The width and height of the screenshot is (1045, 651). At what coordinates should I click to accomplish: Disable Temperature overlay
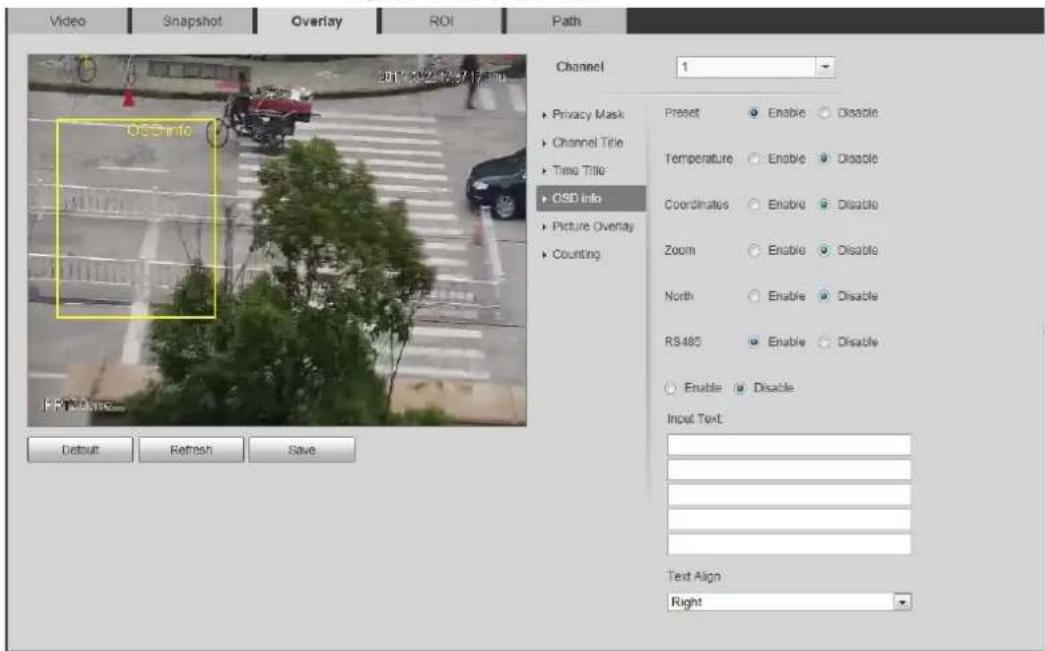pyautogui.click(x=824, y=159)
